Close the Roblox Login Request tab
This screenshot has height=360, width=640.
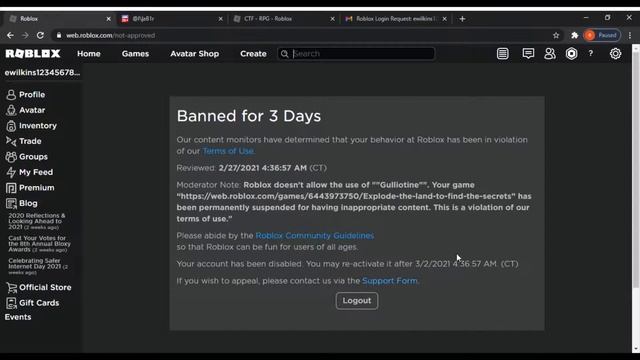444,19
